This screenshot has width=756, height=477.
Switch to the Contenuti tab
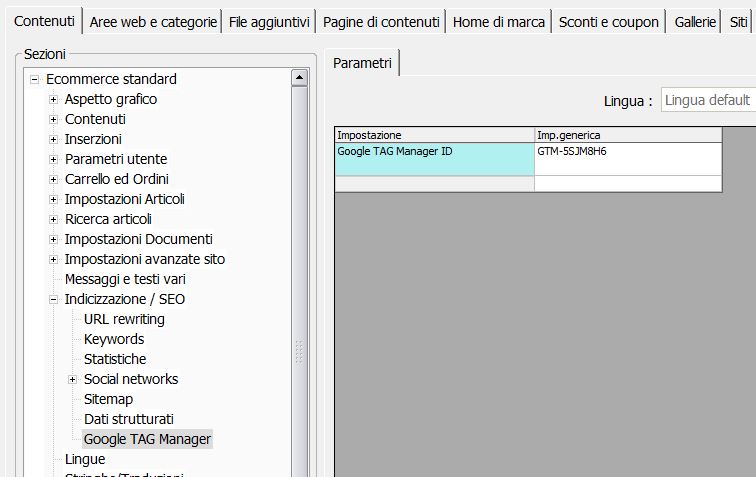tap(44, 21)
